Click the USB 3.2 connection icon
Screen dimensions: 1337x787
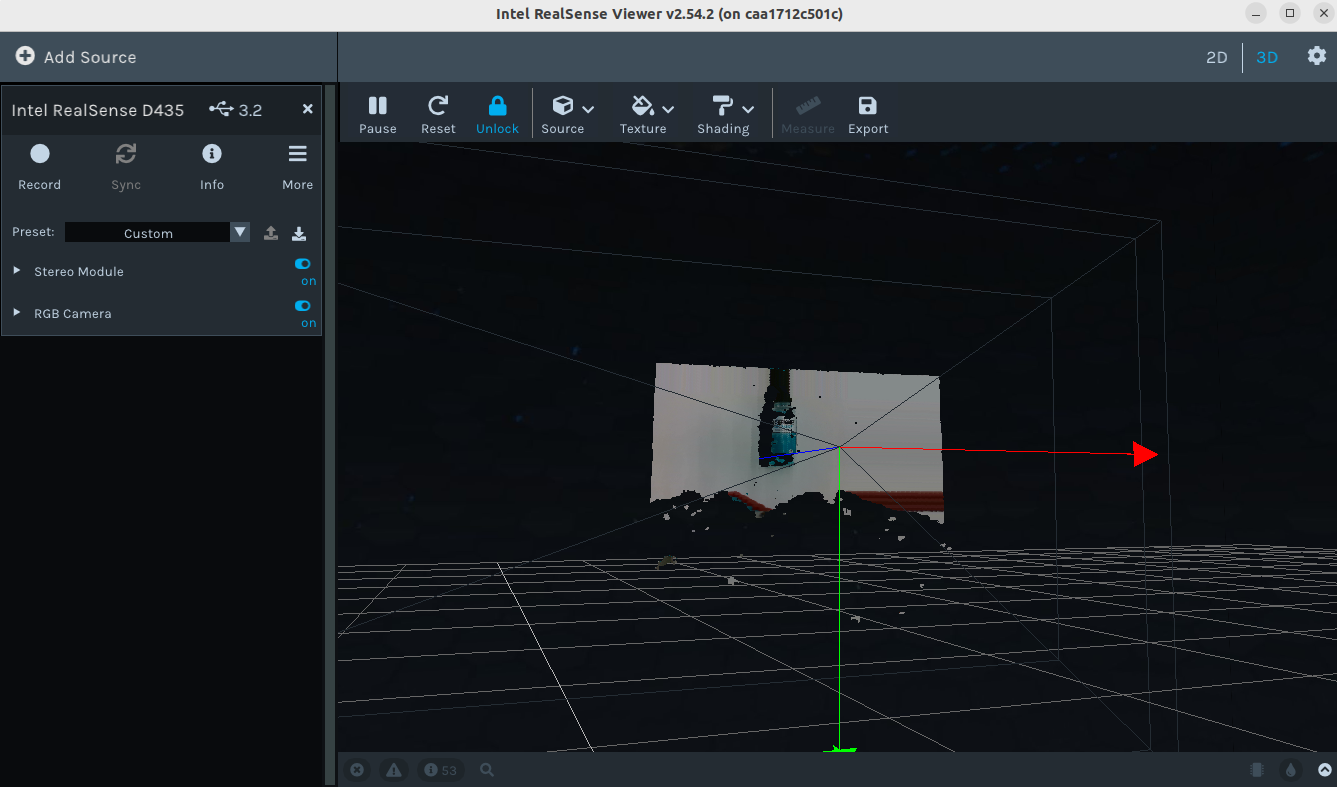click(221, 109)
